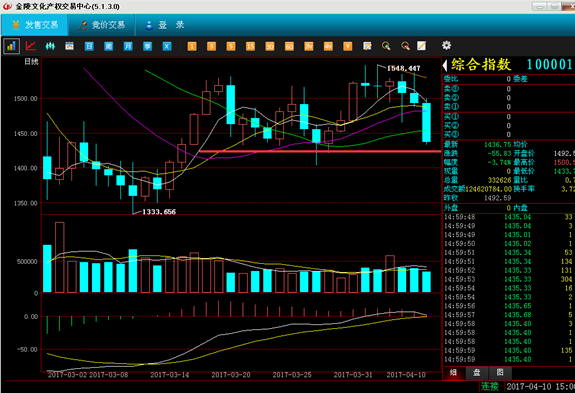Select the bar chart view icon
575x393 pixels.
[x=11, y=46]
